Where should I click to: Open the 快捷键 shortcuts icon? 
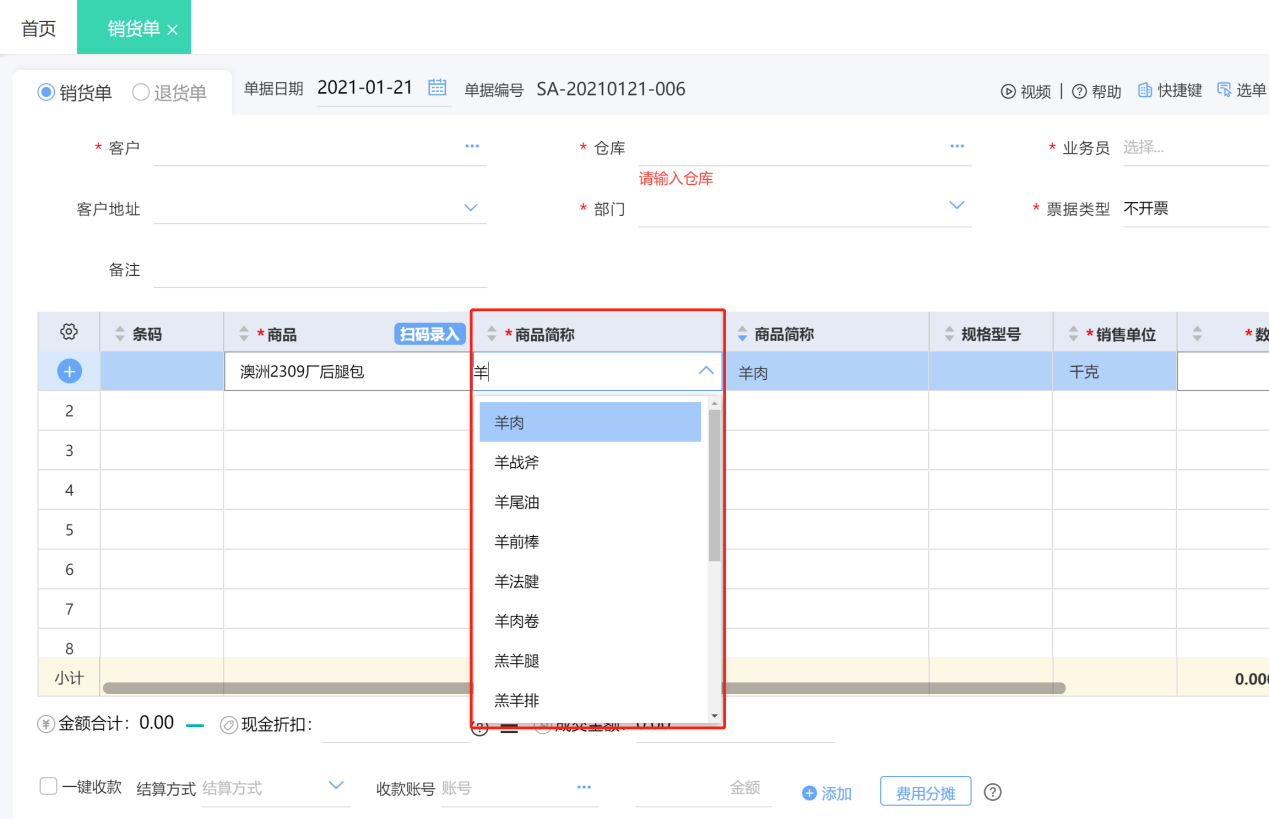point(1145,90)
